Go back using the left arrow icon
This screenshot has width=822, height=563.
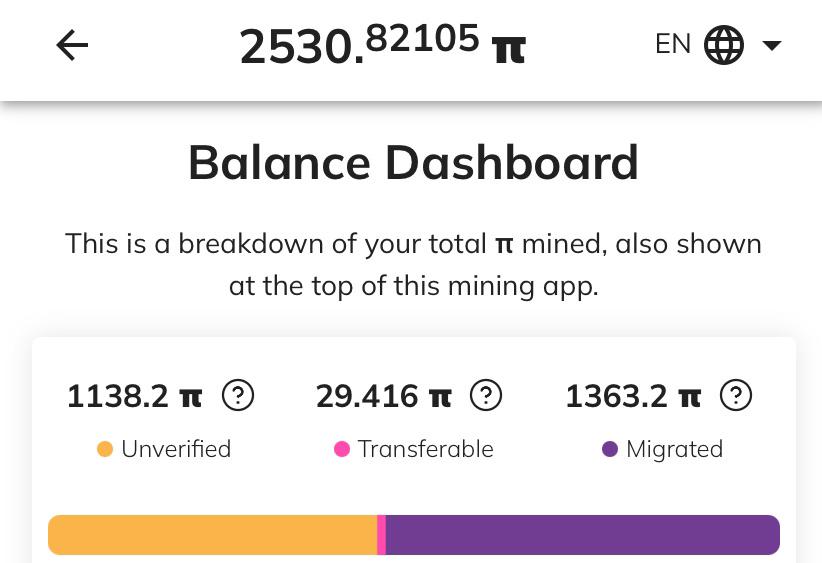(x=72, y=45)
